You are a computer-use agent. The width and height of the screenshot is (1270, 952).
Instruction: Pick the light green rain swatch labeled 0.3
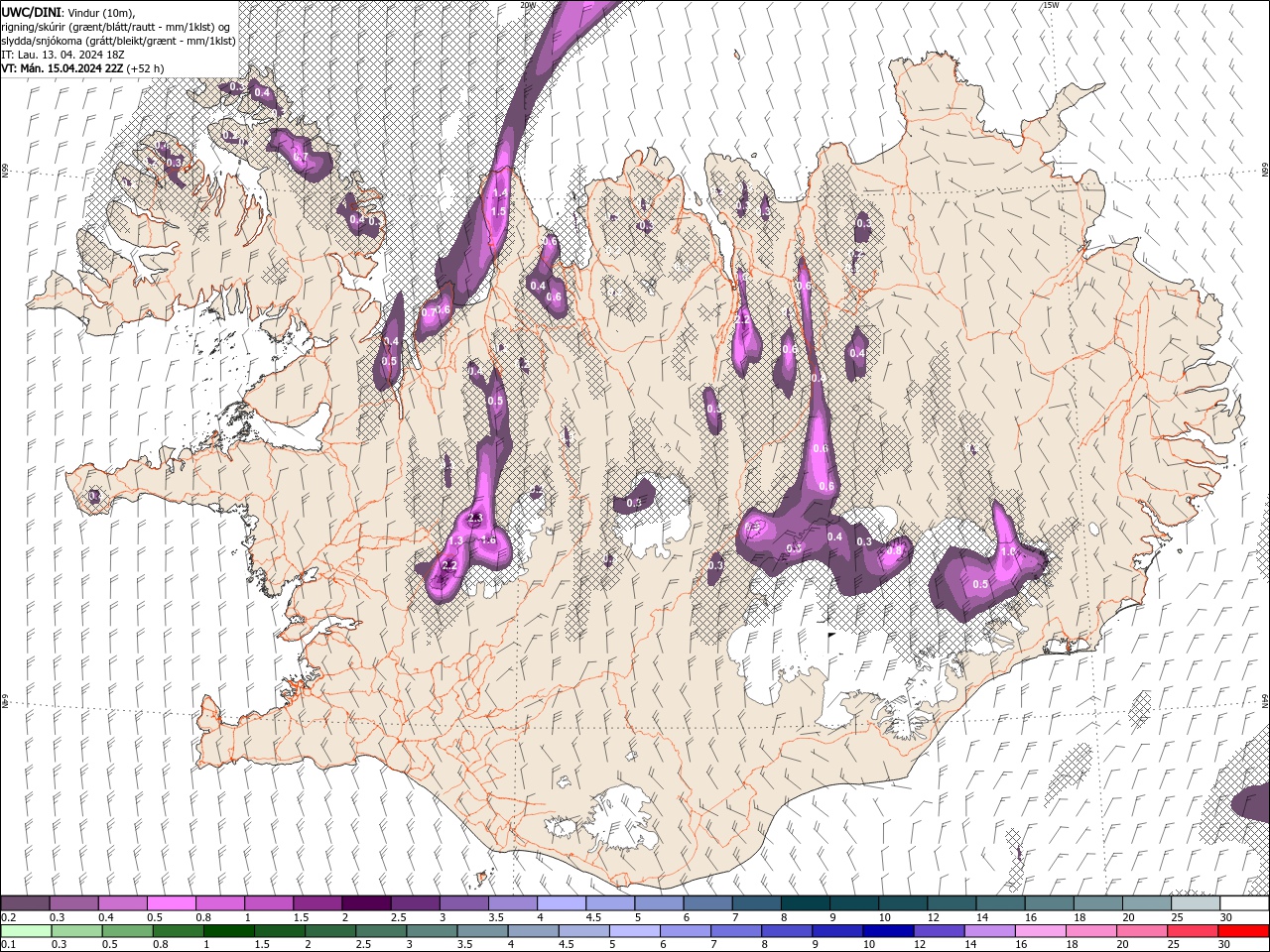(x=76, y=931)
